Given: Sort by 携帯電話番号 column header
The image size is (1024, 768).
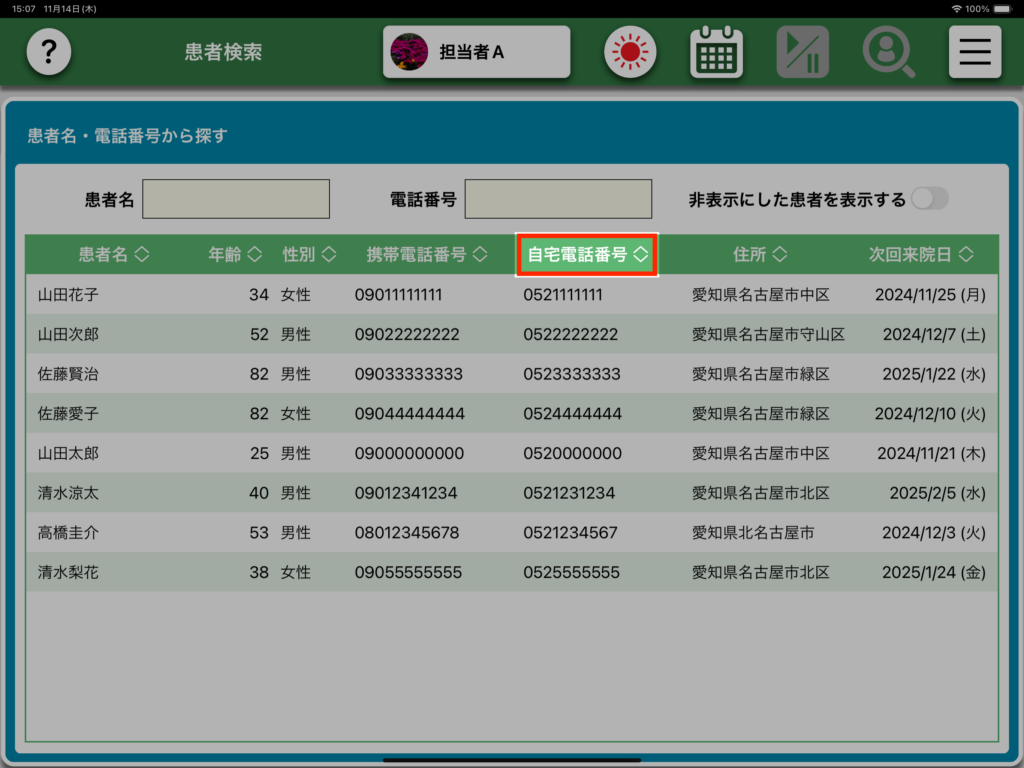Looking at the screenshot, I should pos(426,255).
